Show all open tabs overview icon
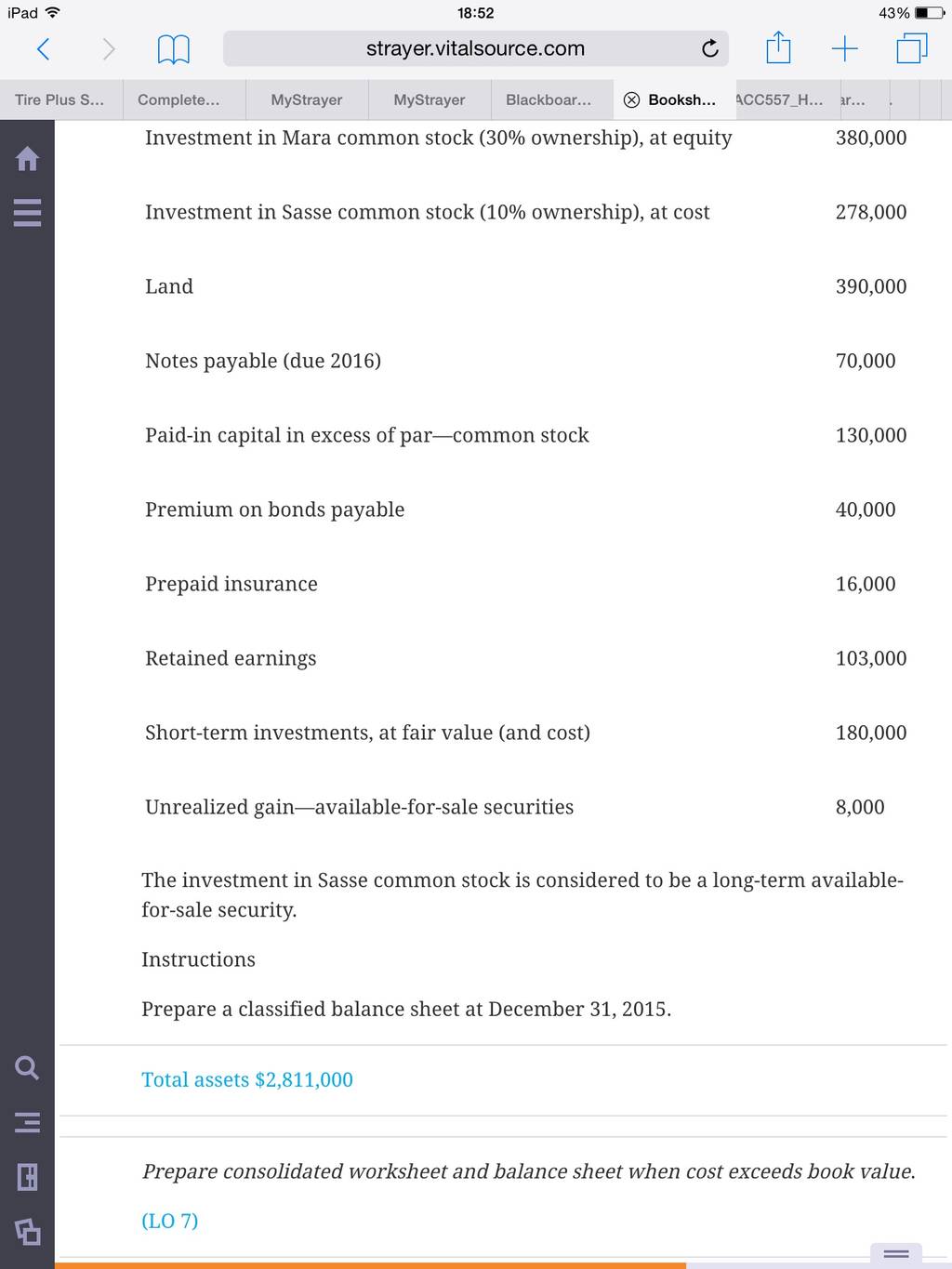Image resolution: width=952 pixels, height=1269 pixels. click(912, 48)
